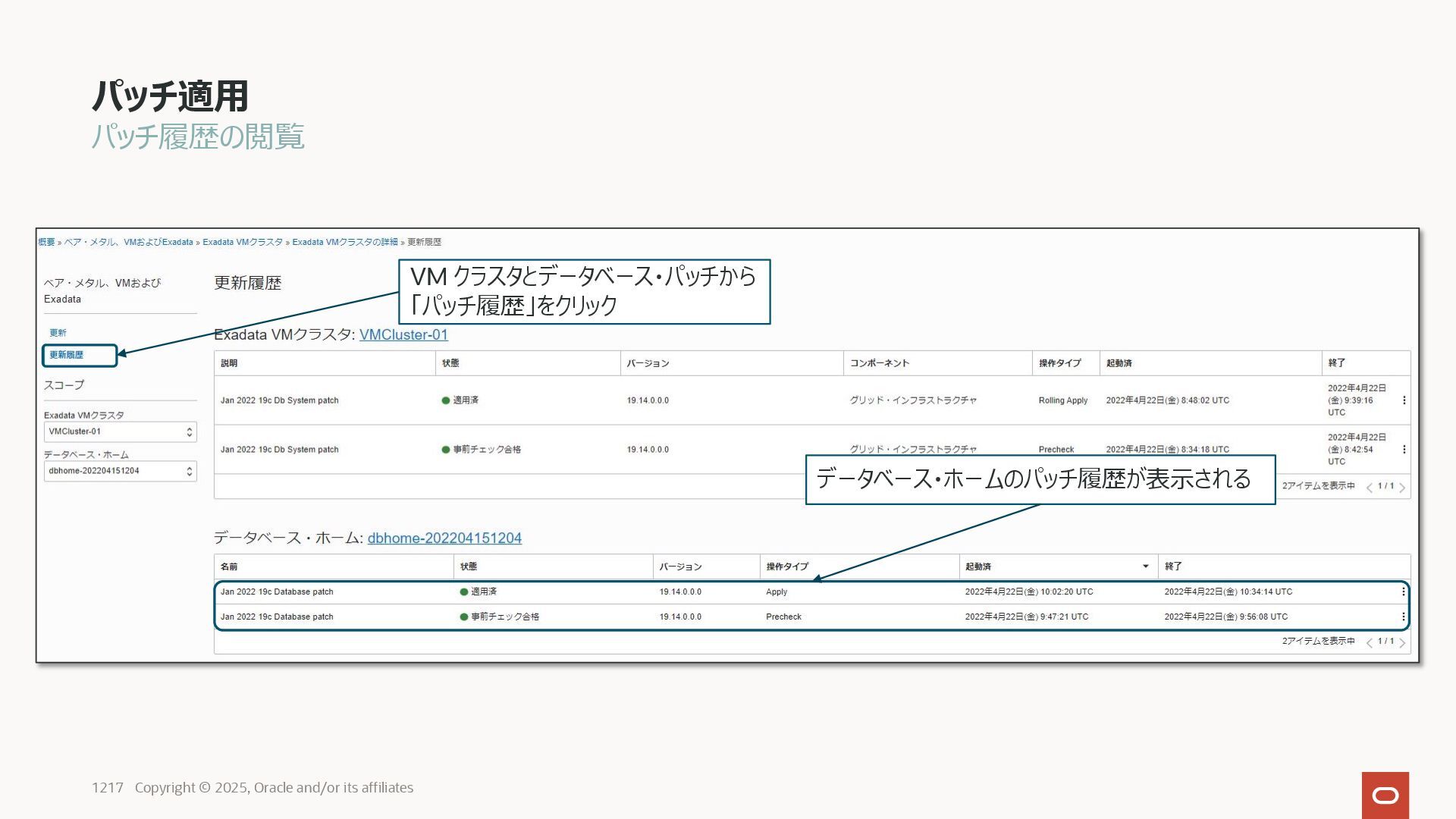Click the Exadata VMクラスタ breadcrumb link
1456x819 pixels.
[x=242, y=242]
